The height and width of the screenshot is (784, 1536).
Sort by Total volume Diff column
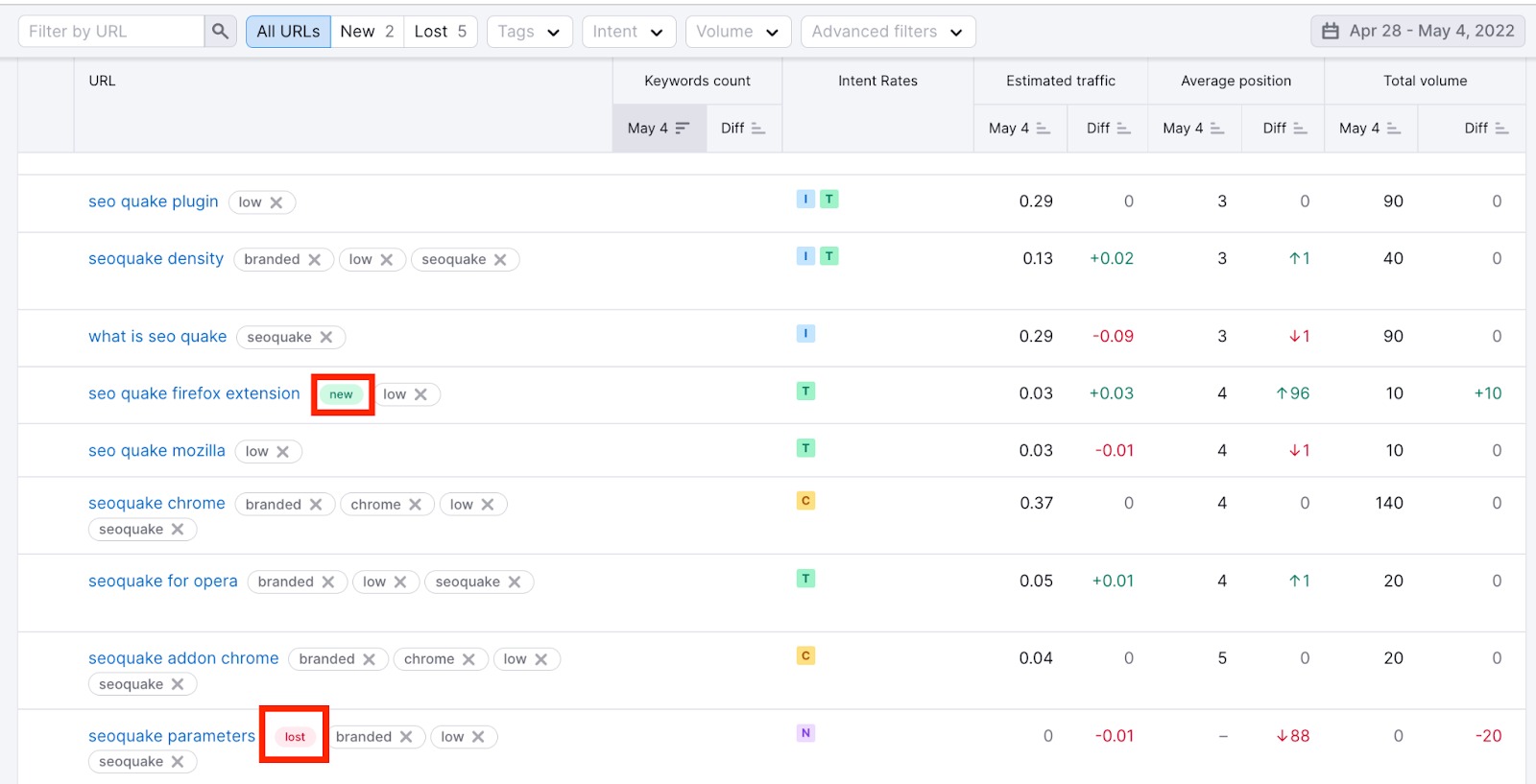(x=1486, y=129)
